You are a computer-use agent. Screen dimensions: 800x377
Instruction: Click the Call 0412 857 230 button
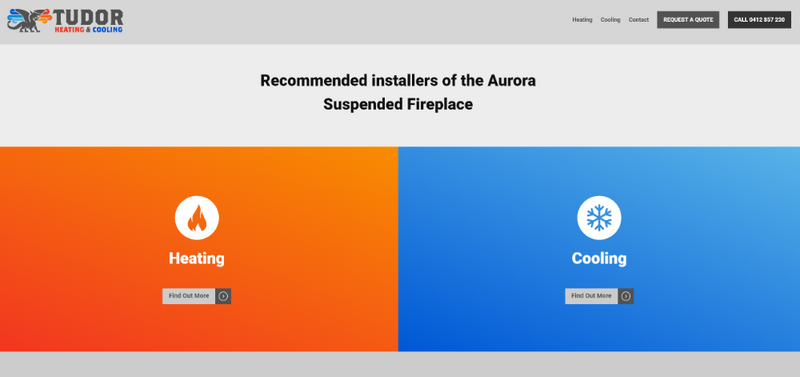pyautogui.click(x=759, y=20)
